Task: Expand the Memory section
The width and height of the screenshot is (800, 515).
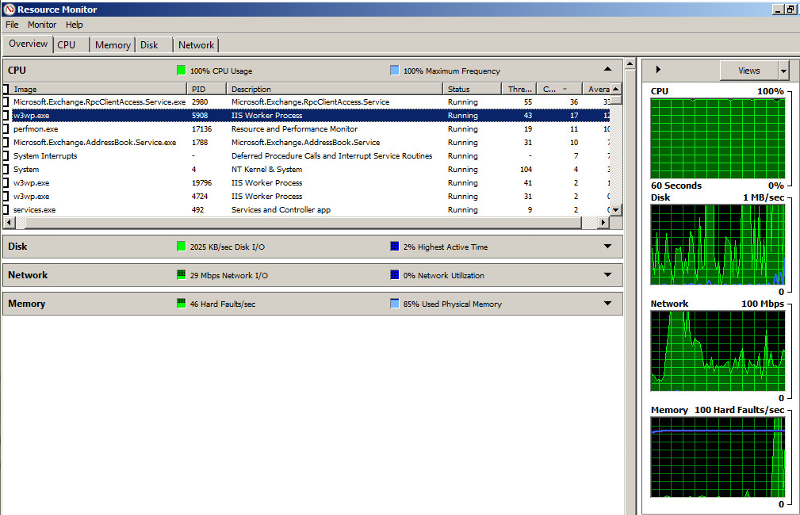Action: (607, 303)
